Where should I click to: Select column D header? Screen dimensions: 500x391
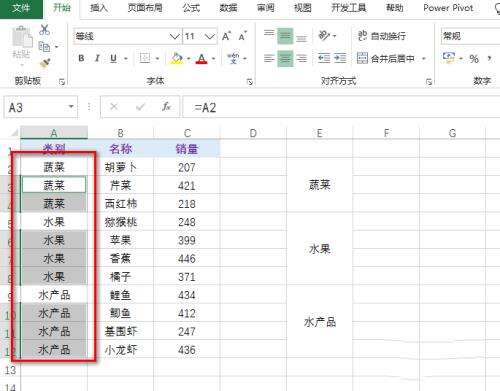click(x=253, y=133)
